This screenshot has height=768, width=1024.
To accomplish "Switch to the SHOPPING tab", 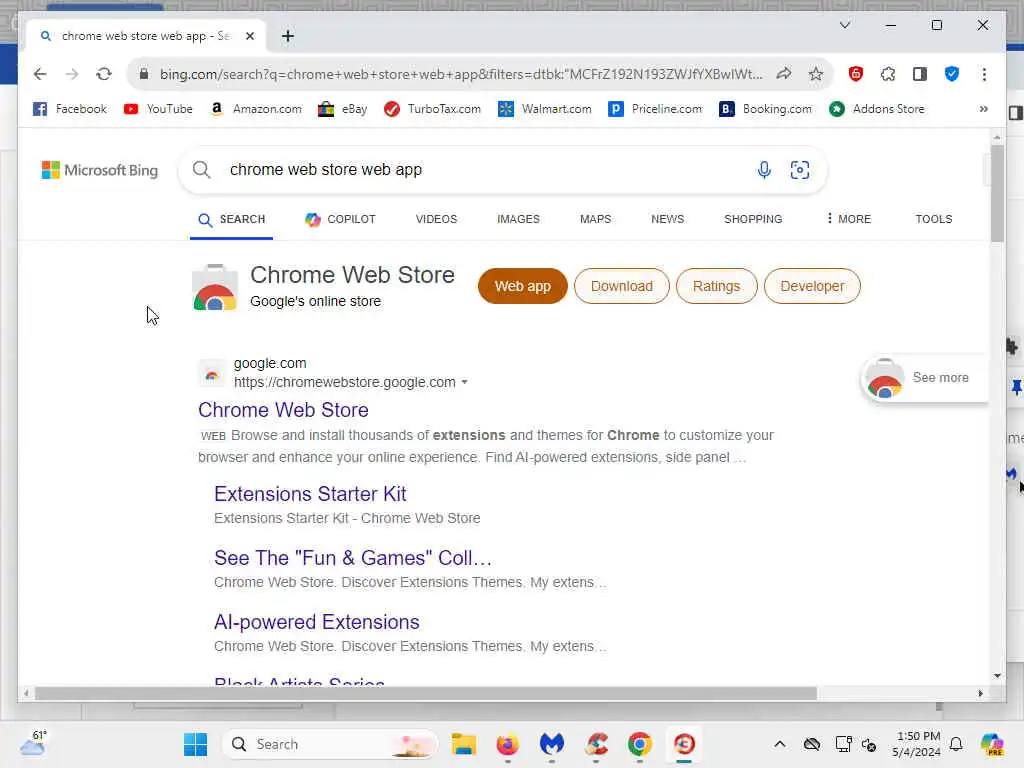I will [753, 219].
